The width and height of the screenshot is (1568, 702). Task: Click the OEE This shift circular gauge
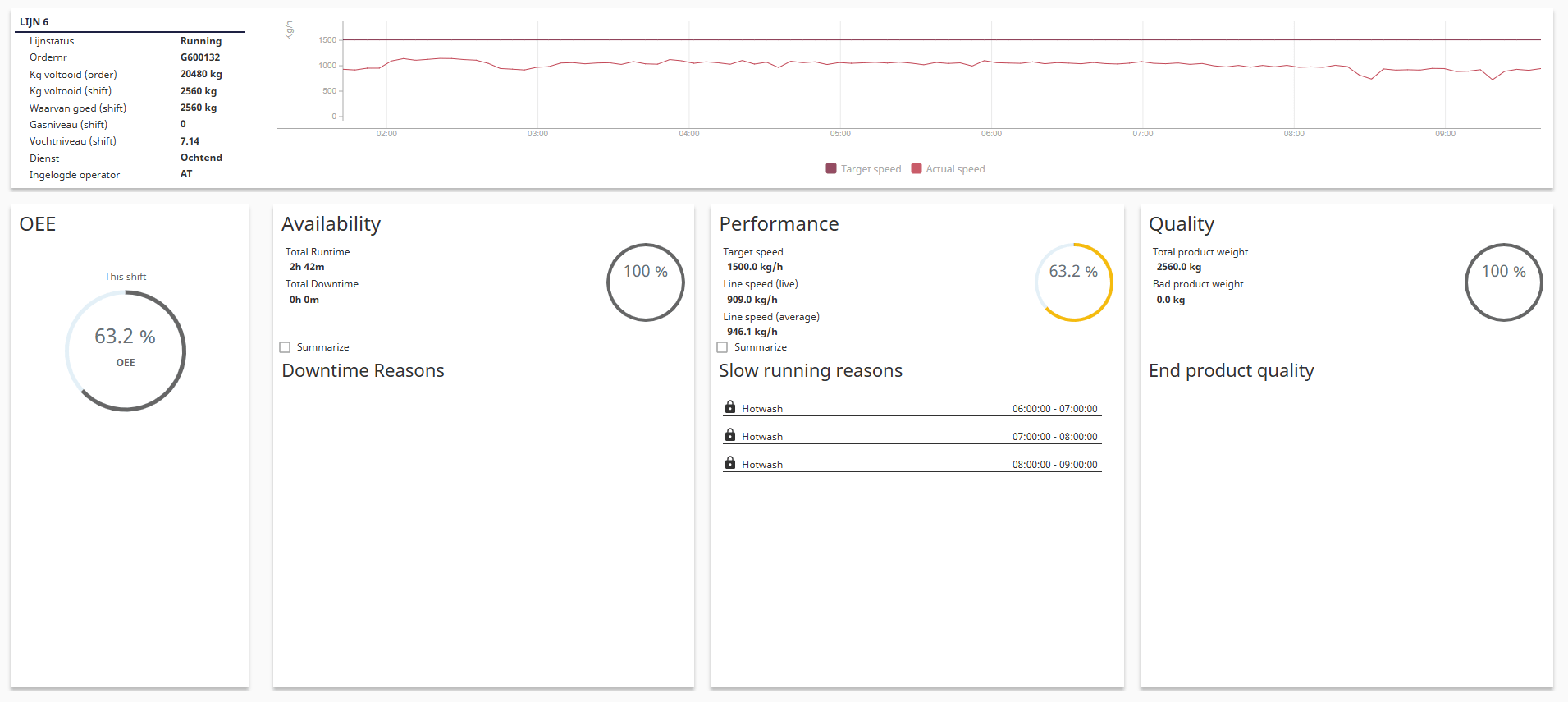pos(126,351)
